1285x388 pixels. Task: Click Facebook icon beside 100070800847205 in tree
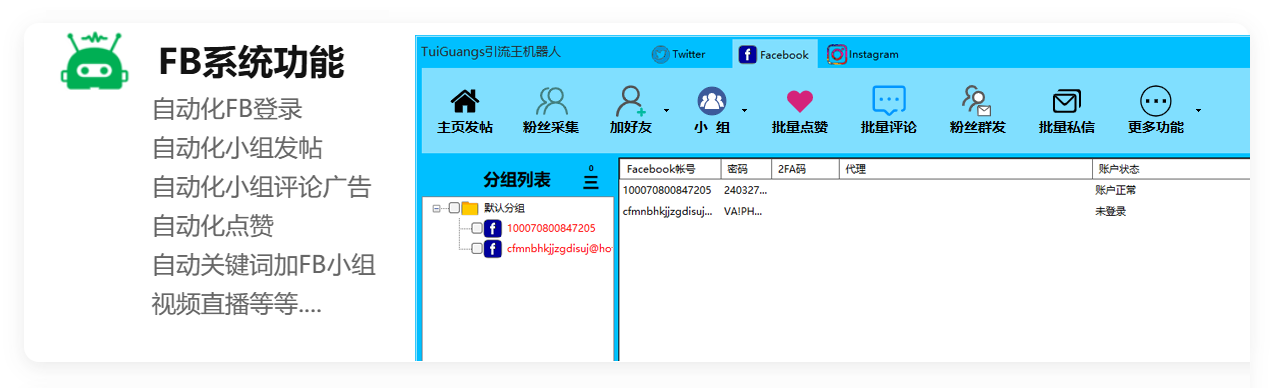pos(492,228)
